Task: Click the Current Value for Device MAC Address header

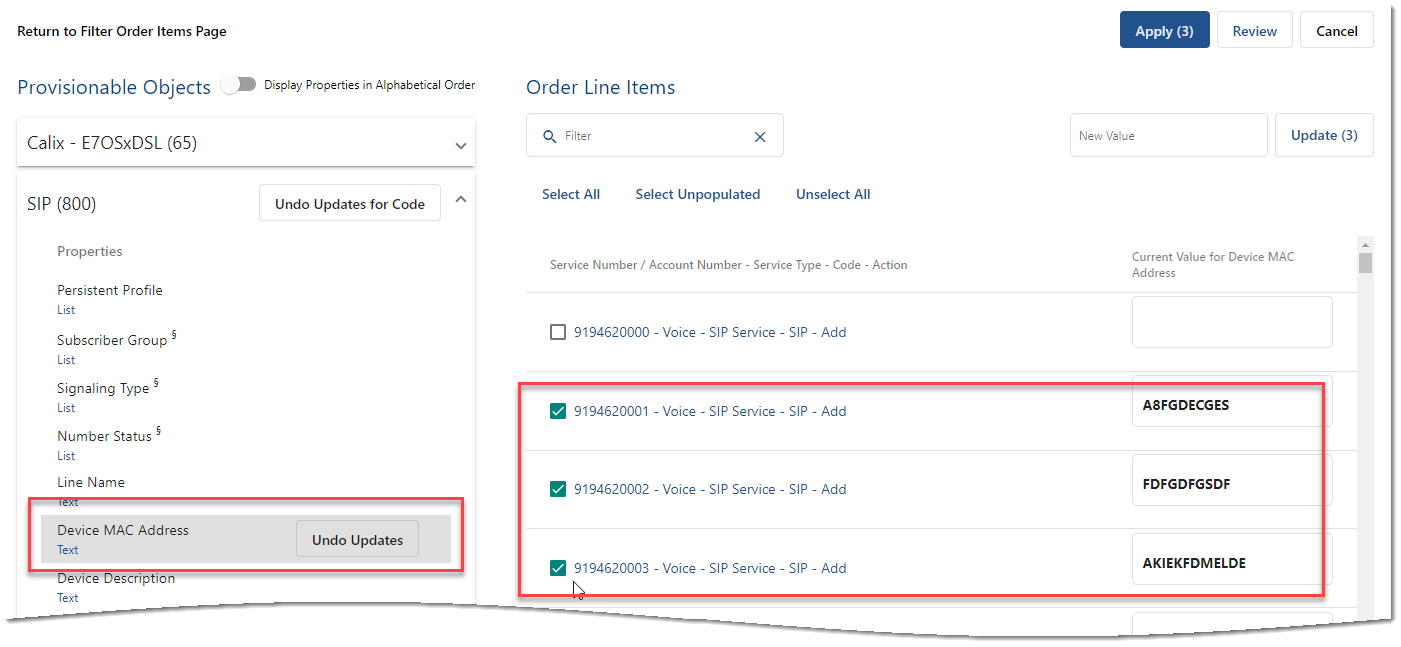Action: pos(1213,264)
